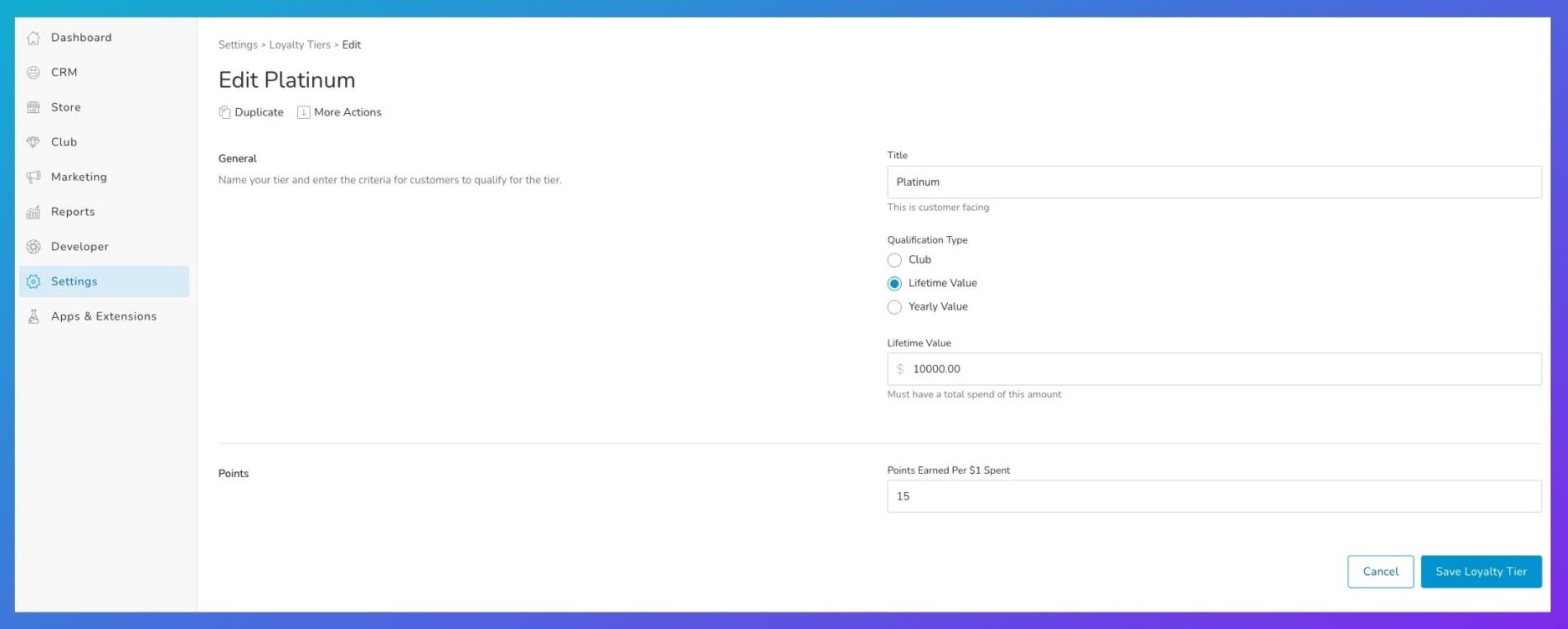Click the Store shop icon
Viewport: 1568px width, 629px height.
tap(33, 107)
